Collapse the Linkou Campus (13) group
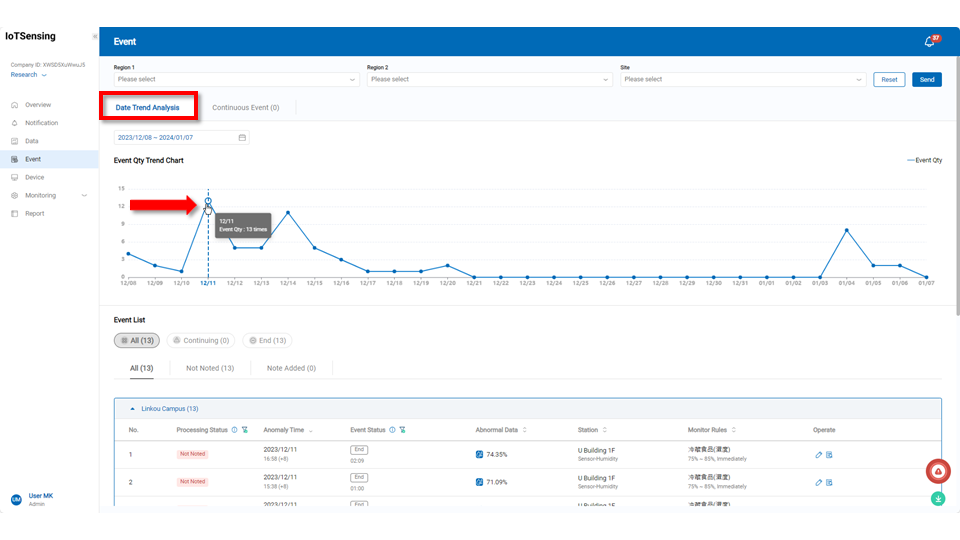960x540 pixels. tap(134, 409)
